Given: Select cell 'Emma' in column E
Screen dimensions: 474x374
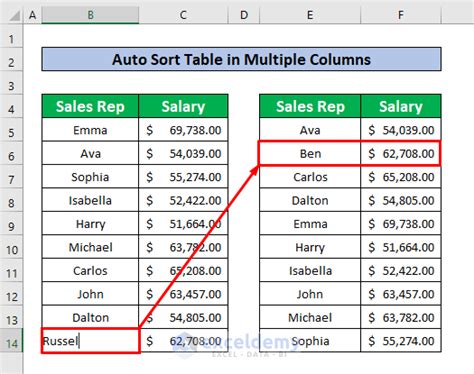Looking at the screenshot, I should click(x=310, y=224).
